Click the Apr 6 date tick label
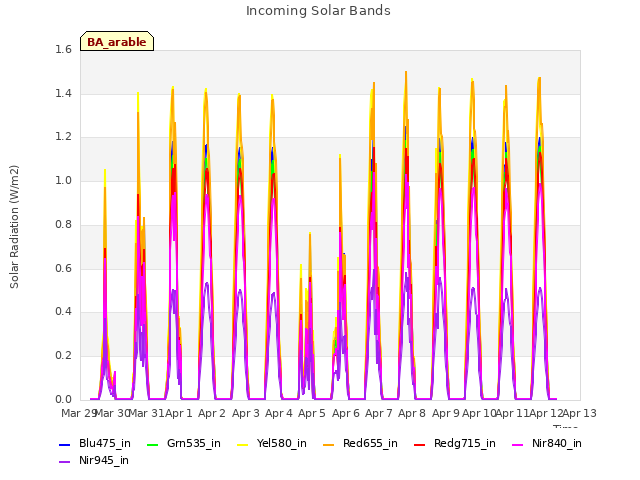Image resolution: width=640 pixels, height=480 pixels. [x=346, y=413]
